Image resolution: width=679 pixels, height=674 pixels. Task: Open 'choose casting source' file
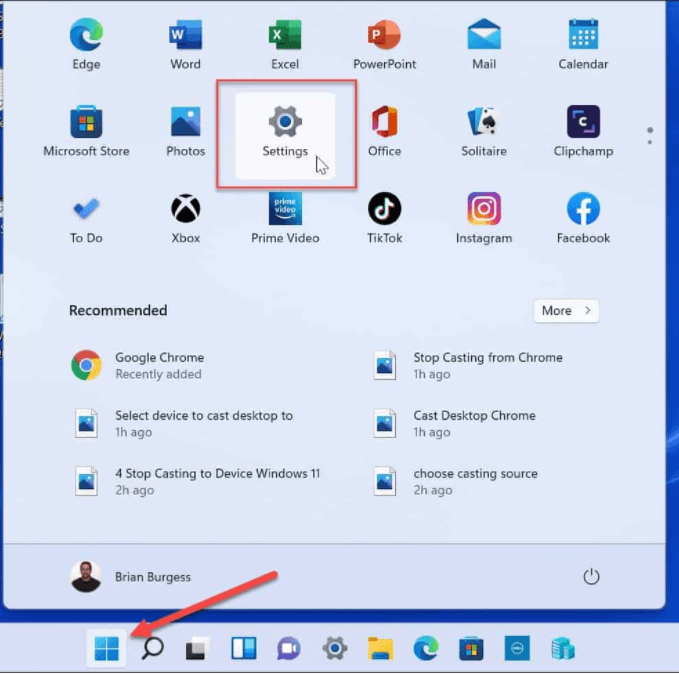tap(456, 481)
